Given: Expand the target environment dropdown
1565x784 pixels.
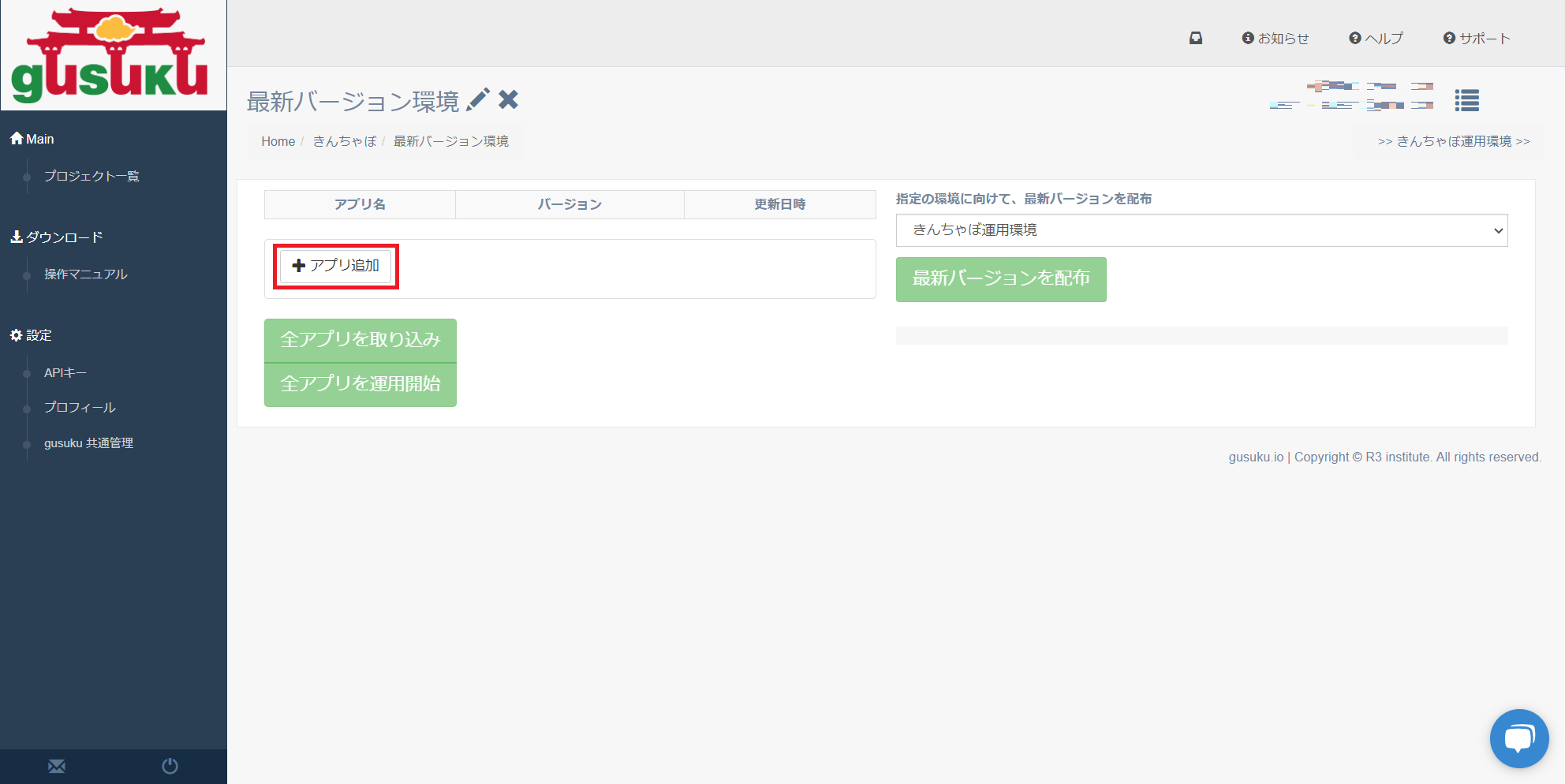Looking at the screenshot, I should [1201, 230].
